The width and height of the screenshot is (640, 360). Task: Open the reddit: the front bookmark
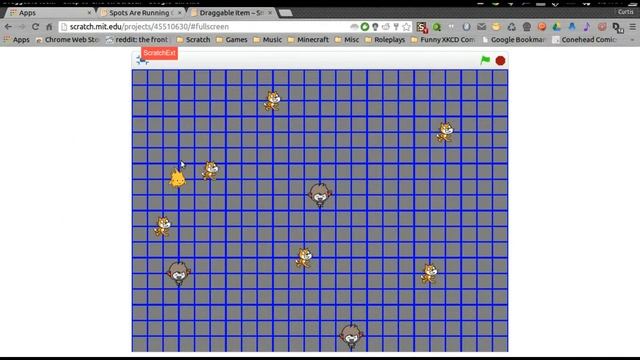click(x=137, y=40)
